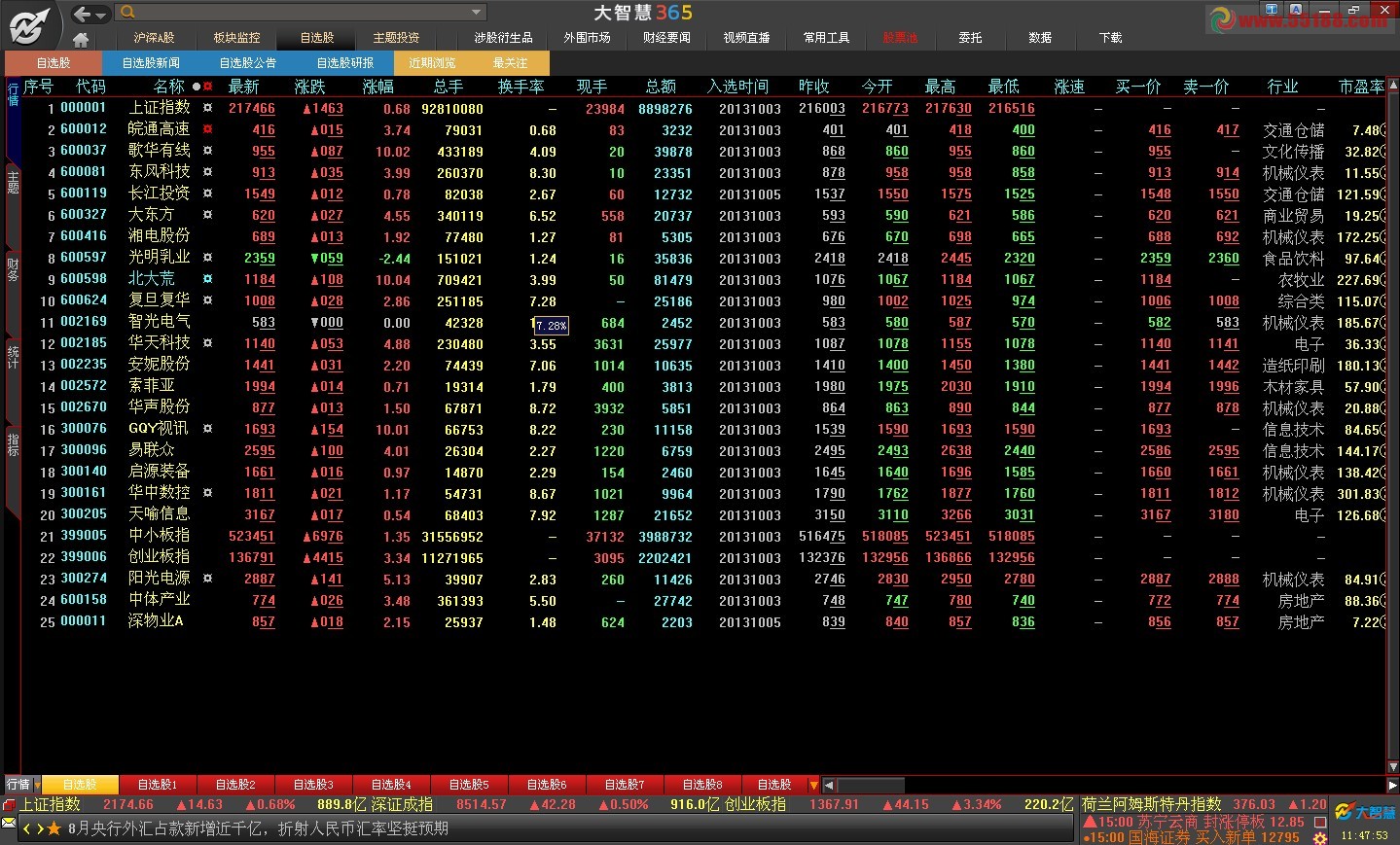Switch to the 自选股新闻 tab
The width and height of the screenshot is (1400, 845).
(151, 63)
